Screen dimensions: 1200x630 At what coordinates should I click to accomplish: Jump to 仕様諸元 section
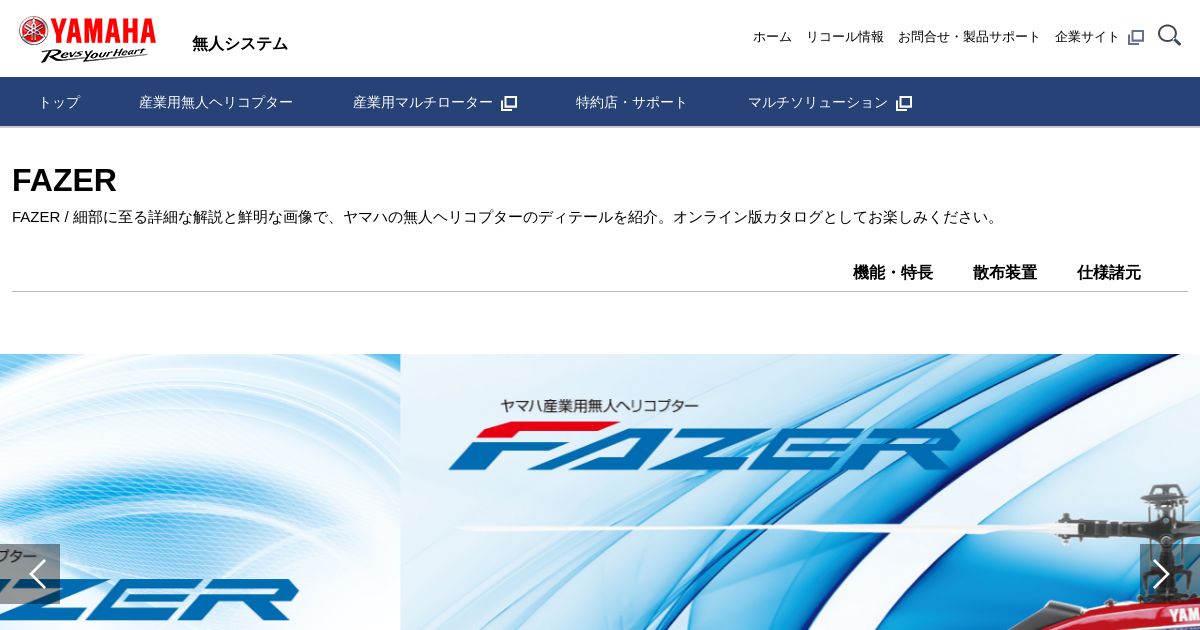[1109, 272]
